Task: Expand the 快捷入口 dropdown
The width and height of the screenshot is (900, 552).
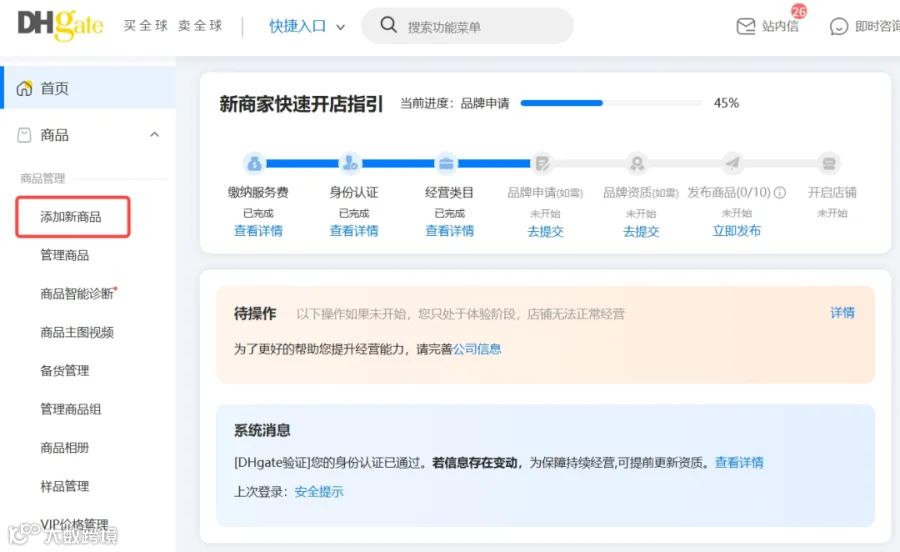Action: click(307, 26)
